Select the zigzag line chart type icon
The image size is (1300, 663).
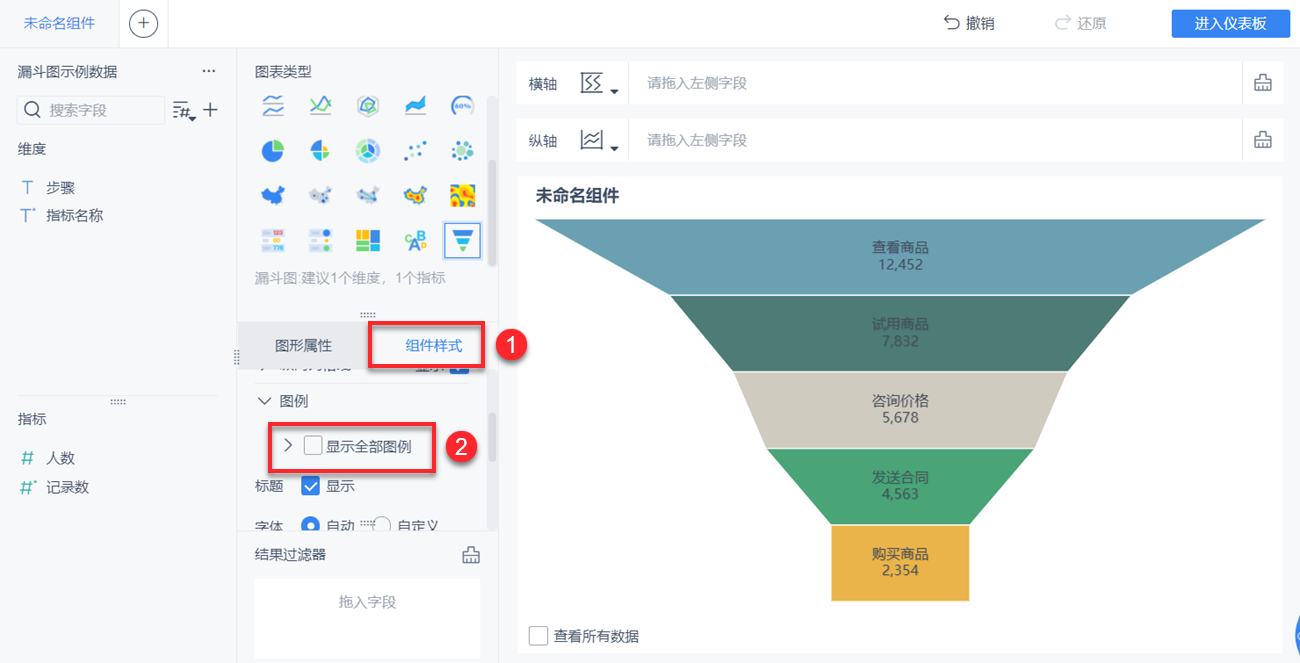pyautogui.click(x=320, y=105)
